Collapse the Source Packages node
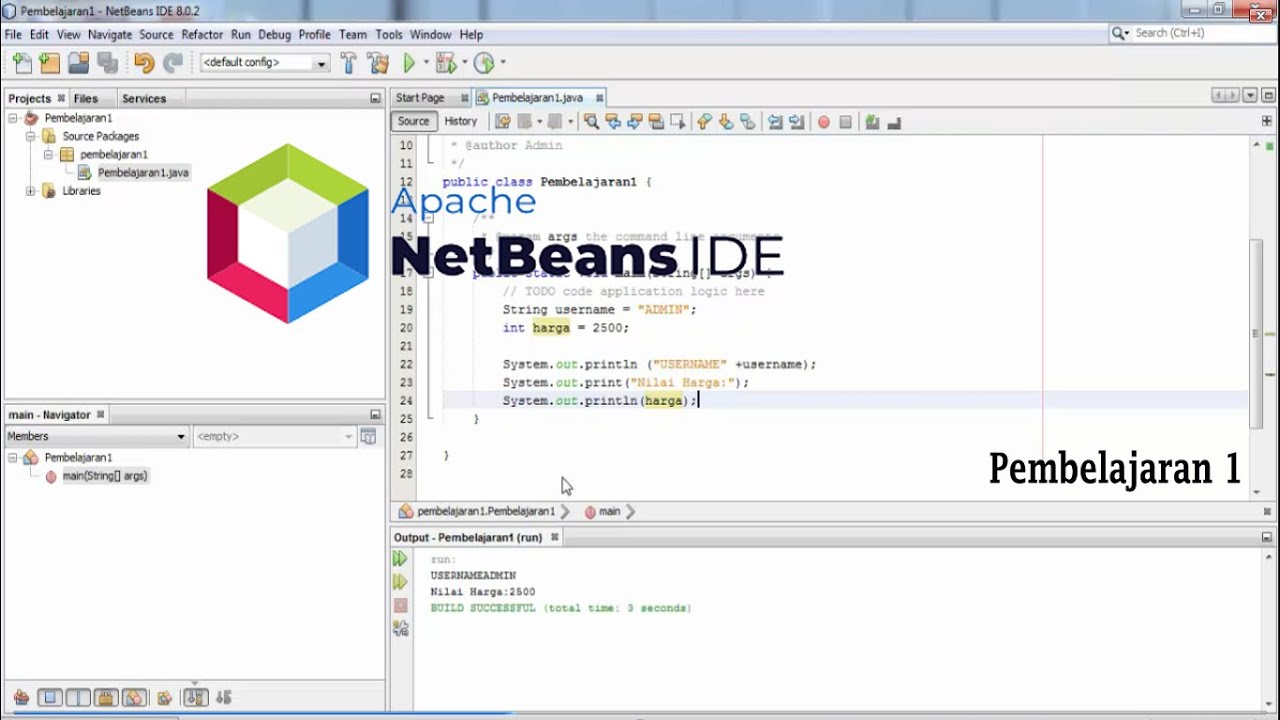The height and width of the screenshot is (720, 1280). click(30, 136)
